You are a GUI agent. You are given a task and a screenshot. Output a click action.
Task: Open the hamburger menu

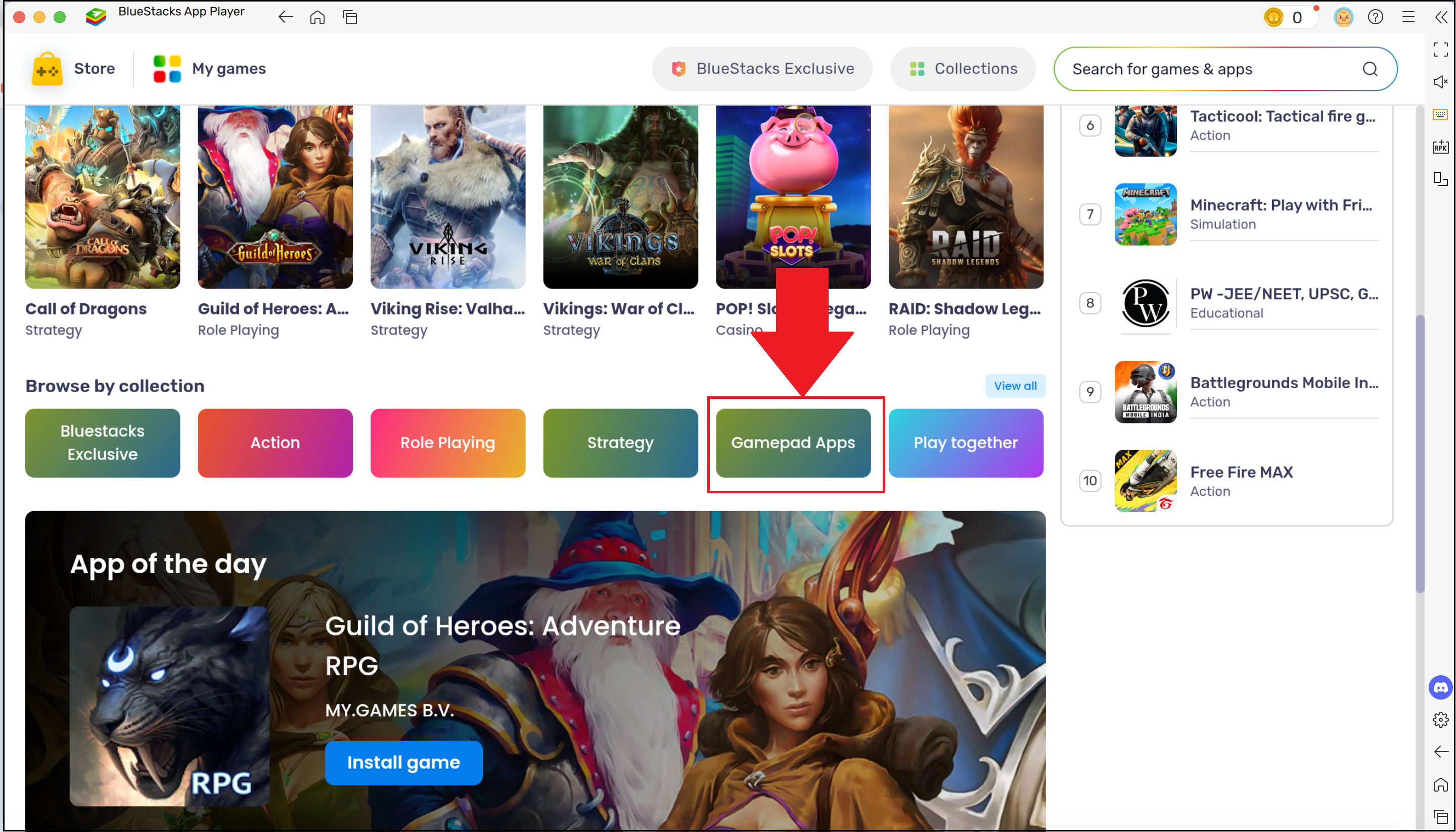click(1408, 17)
